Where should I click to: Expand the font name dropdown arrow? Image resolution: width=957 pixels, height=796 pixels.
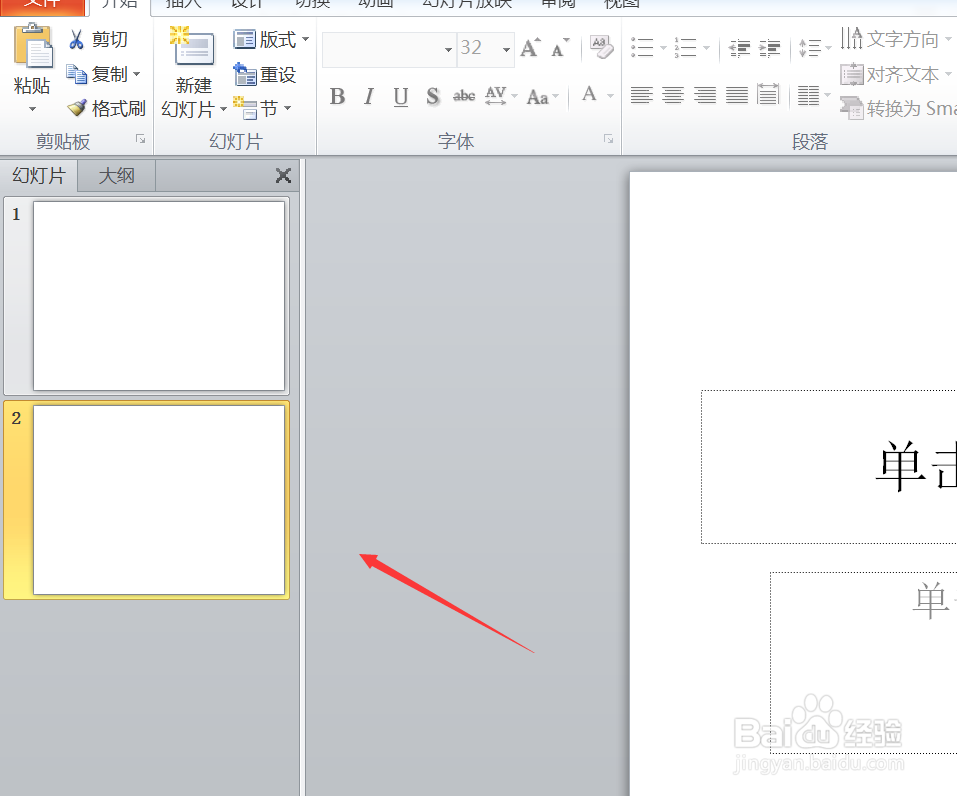[x=449, y=49]
